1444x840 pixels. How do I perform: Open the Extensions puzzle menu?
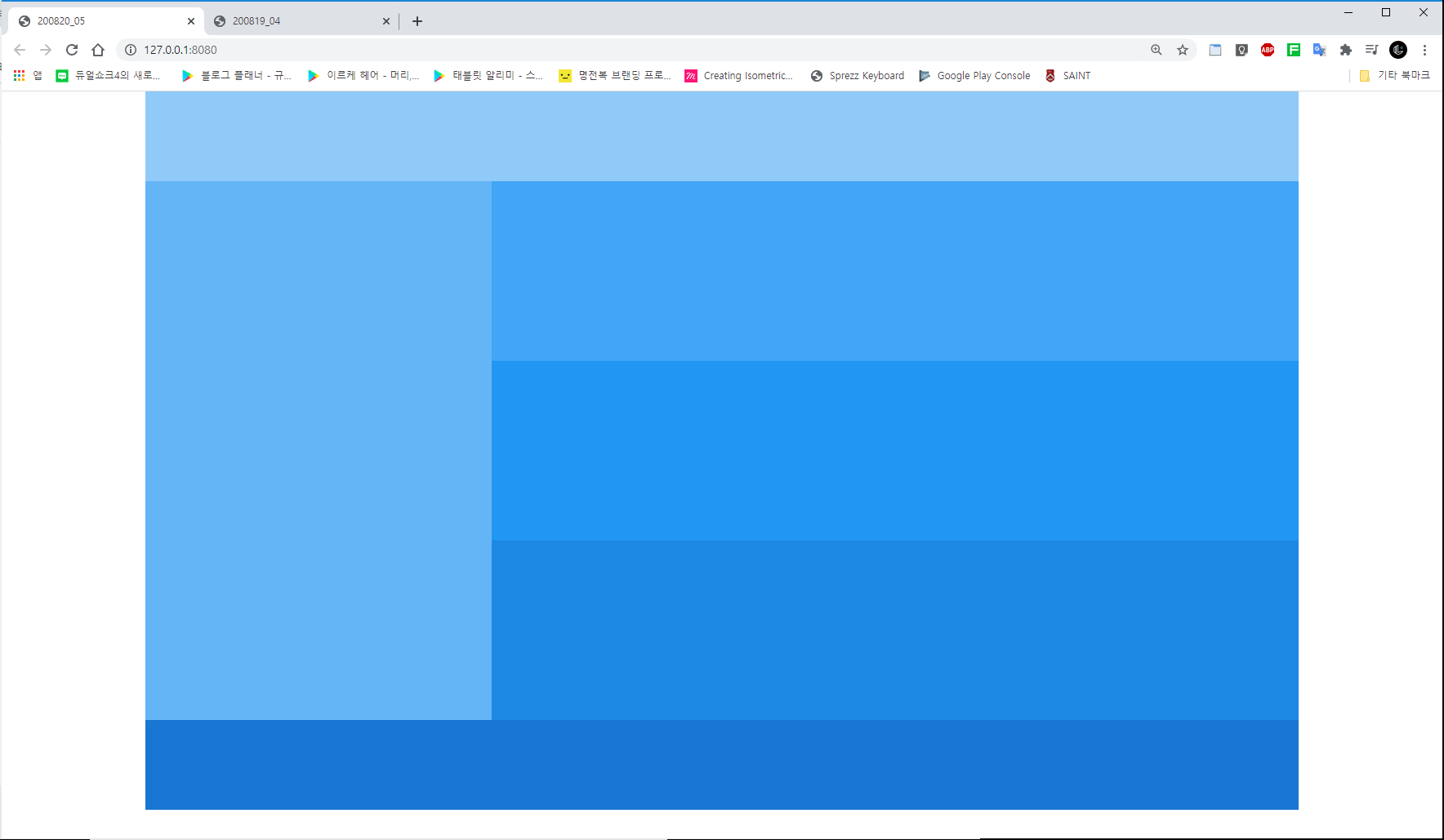click(x=1346, y=50)
